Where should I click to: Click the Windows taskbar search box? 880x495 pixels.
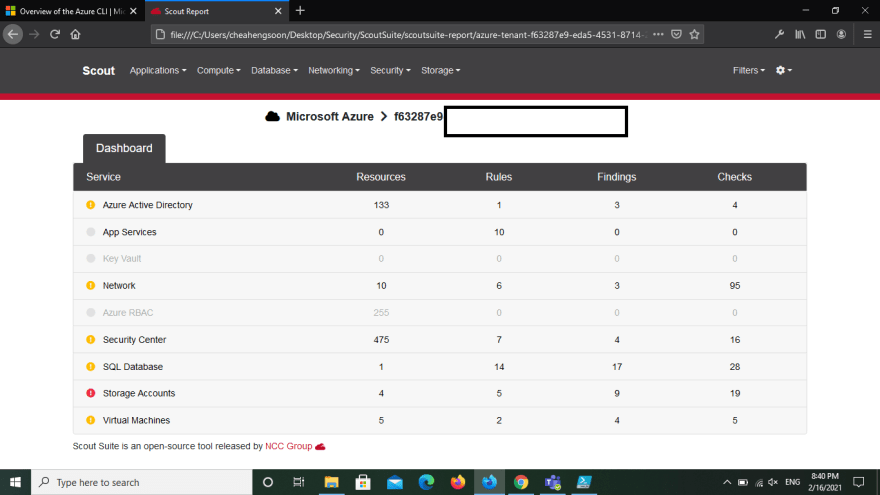[x=141, y=482]
